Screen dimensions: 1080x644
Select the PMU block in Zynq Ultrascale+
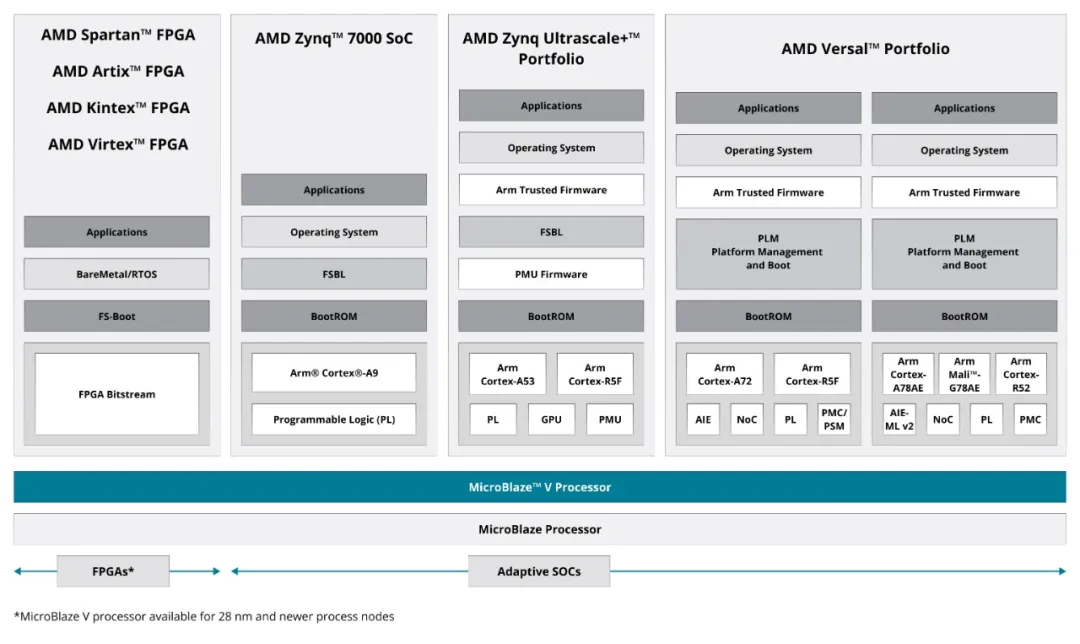[609, 419]
